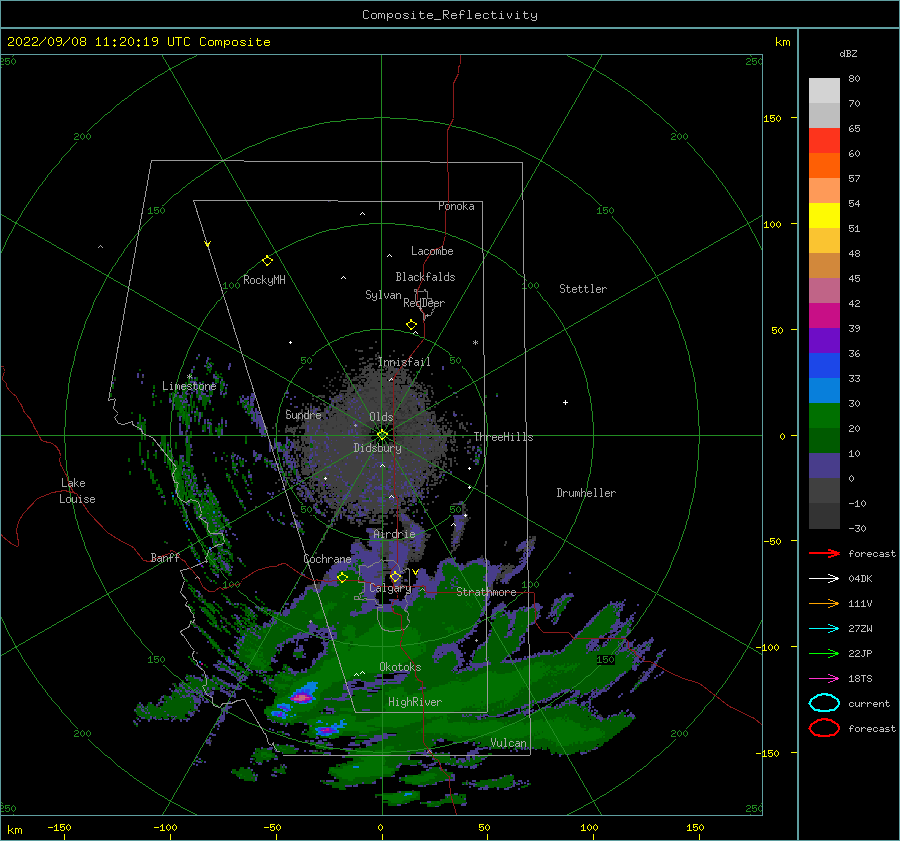The height and width of the screenshot is (841, 900).
Task: Click the Lake Louise label
Action: 77,491
